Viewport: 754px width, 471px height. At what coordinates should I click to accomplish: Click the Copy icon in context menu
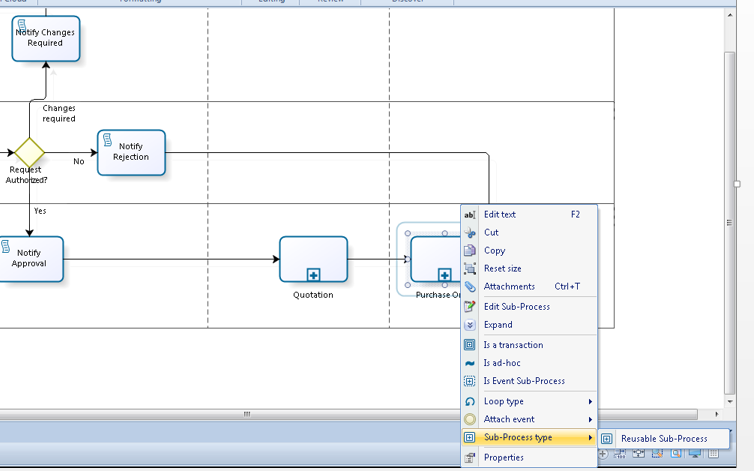(x=470, y=251)
